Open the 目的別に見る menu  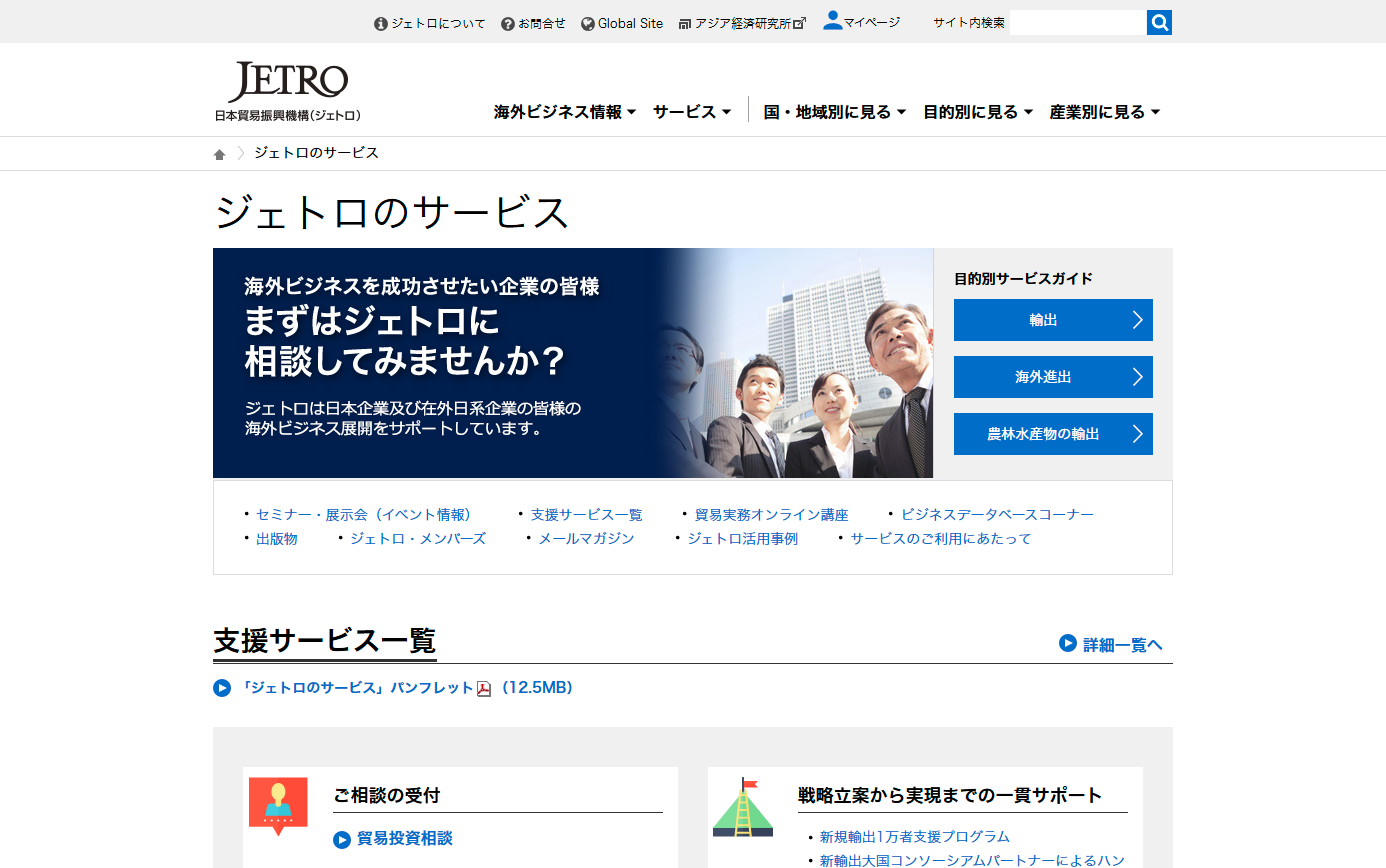[x=978, y=112]
